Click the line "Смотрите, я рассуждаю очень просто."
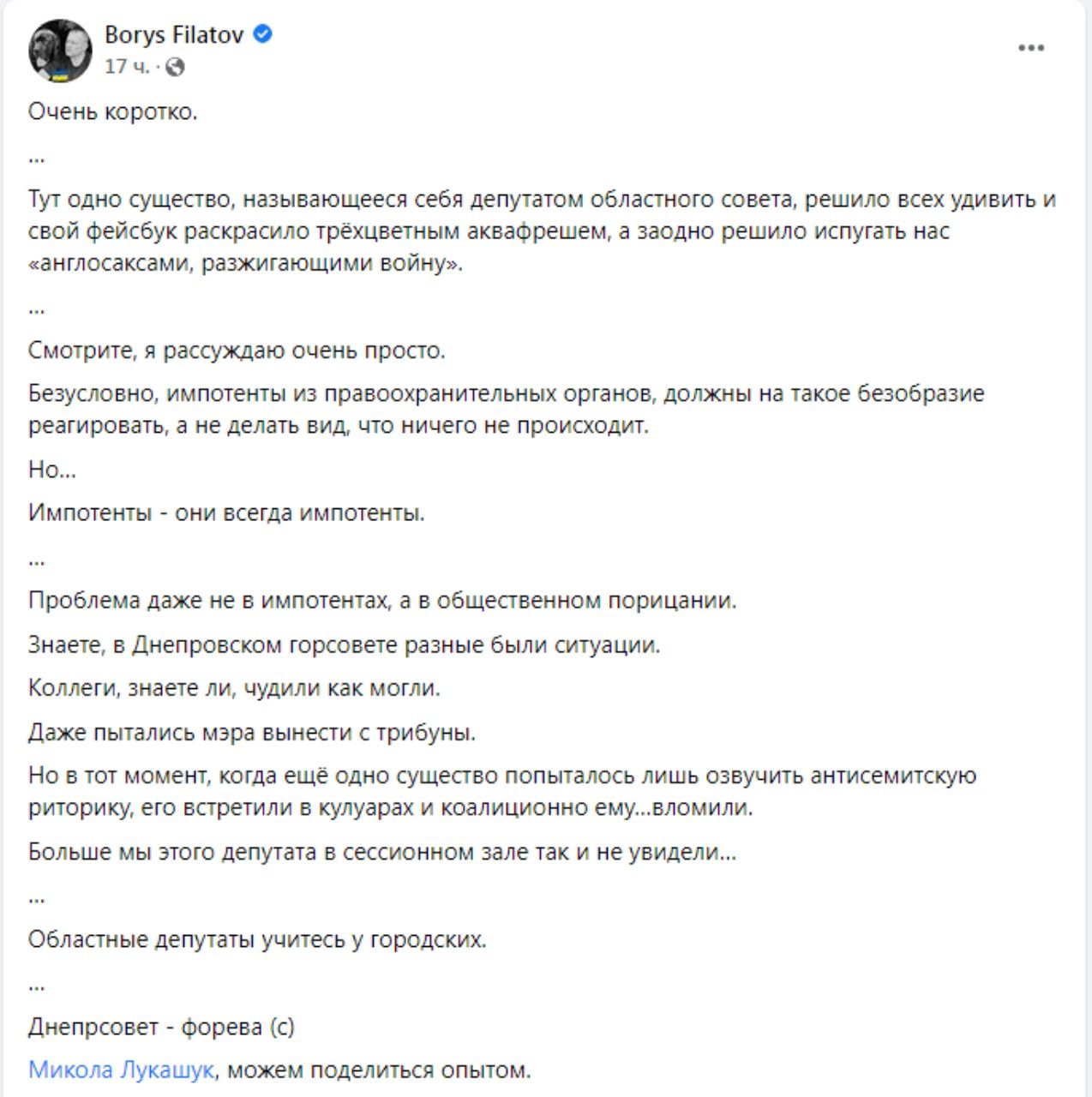This screenshot has width=1092, height=1097. [237, 351]
